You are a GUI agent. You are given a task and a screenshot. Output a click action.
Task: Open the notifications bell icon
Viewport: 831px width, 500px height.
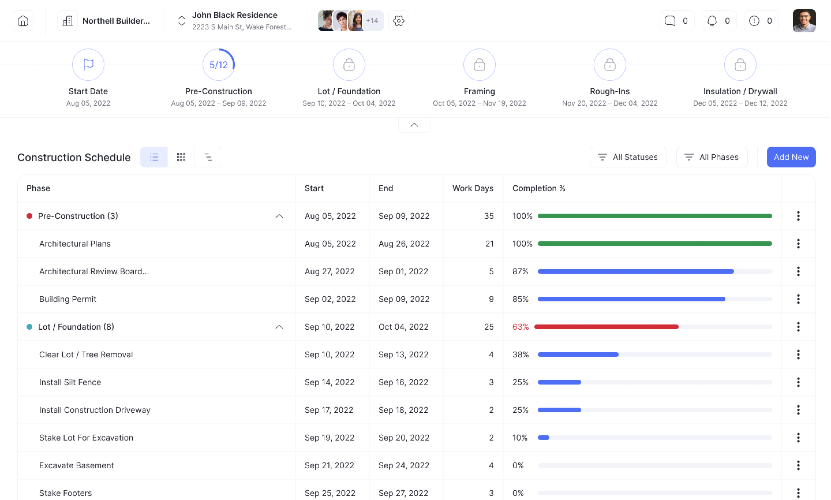[712, 21]
